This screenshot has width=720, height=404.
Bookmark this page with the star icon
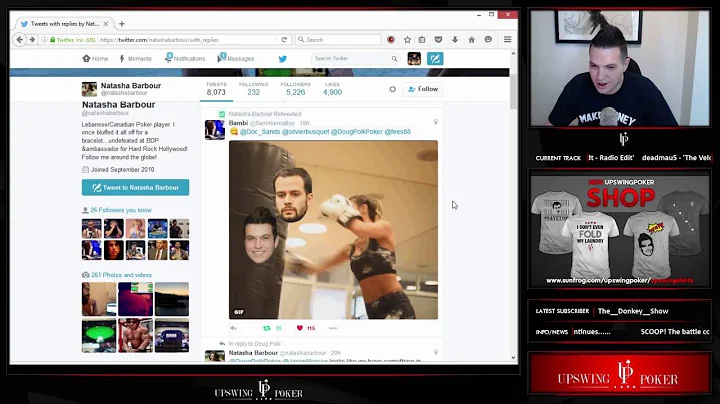407,40
